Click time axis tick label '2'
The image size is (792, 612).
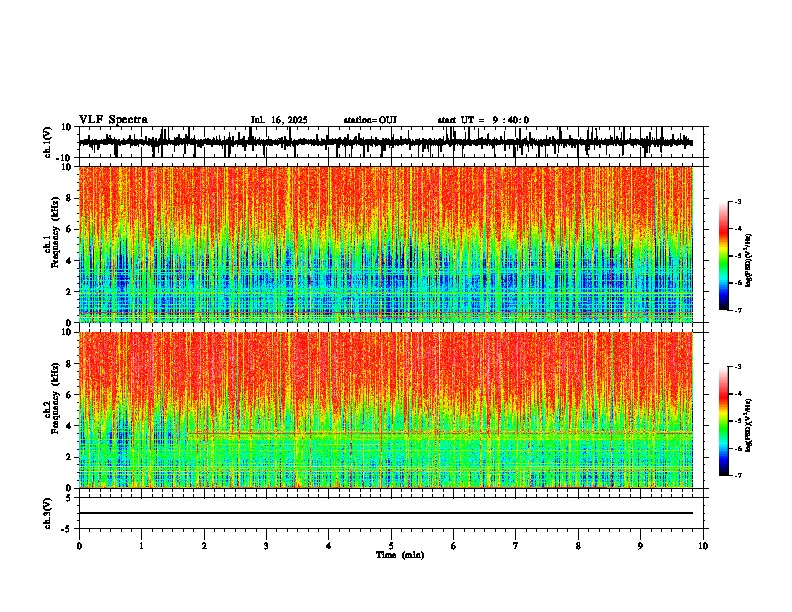[204, 546]
